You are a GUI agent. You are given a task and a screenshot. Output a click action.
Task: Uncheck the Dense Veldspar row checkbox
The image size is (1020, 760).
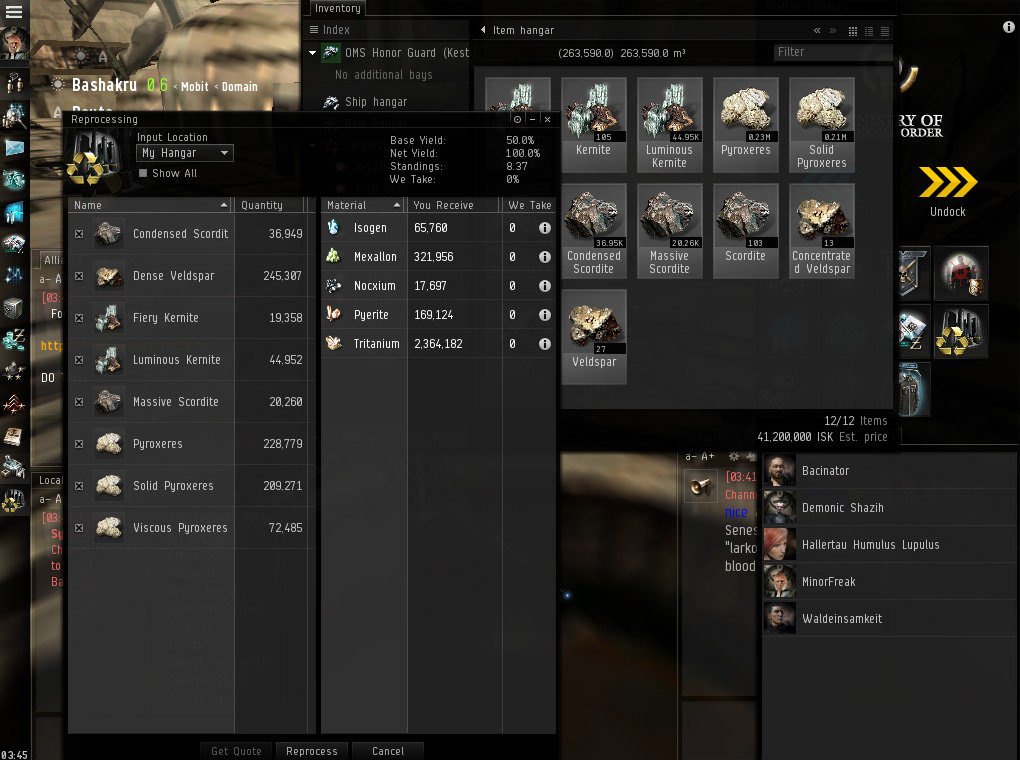pyautogui.click(x=79, y=276)
